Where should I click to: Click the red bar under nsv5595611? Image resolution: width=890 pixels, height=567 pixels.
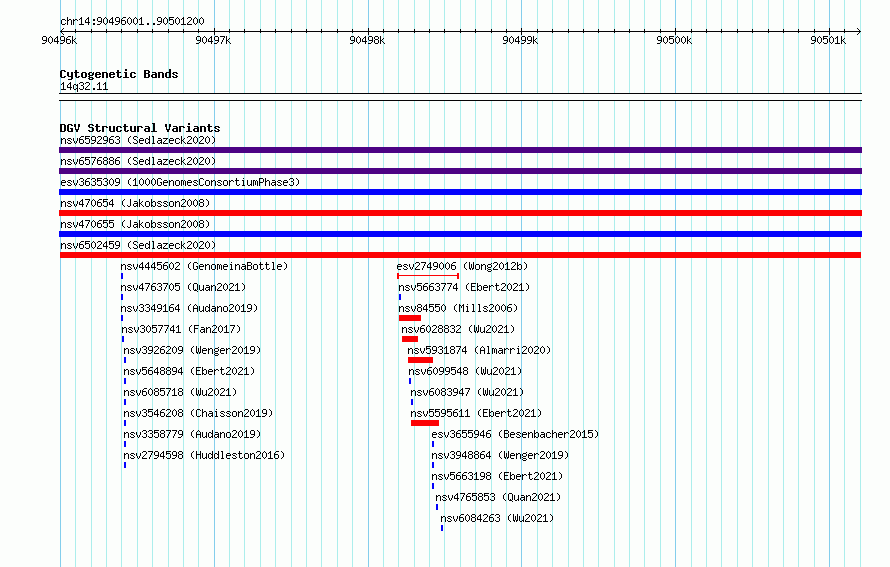click(x=425, y=423)
